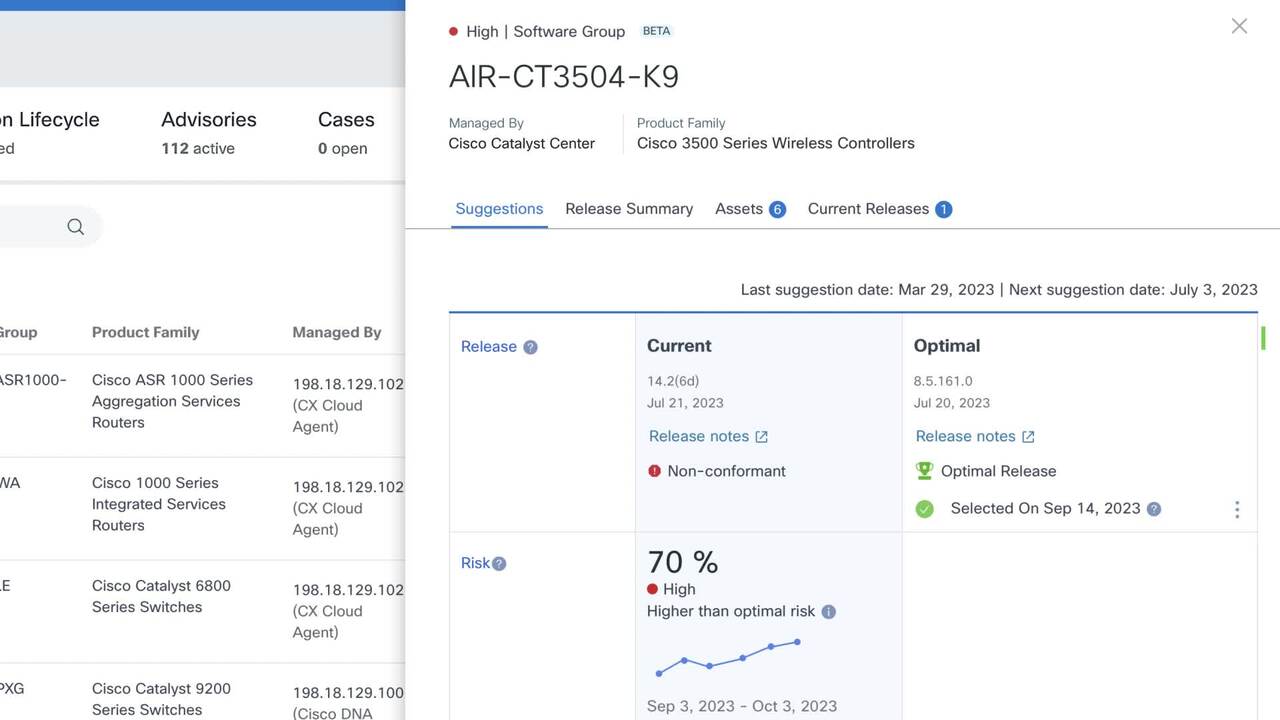Switch to the Suggestions tab
This screenshot has width=1280, height=720.
click(499, 208)
